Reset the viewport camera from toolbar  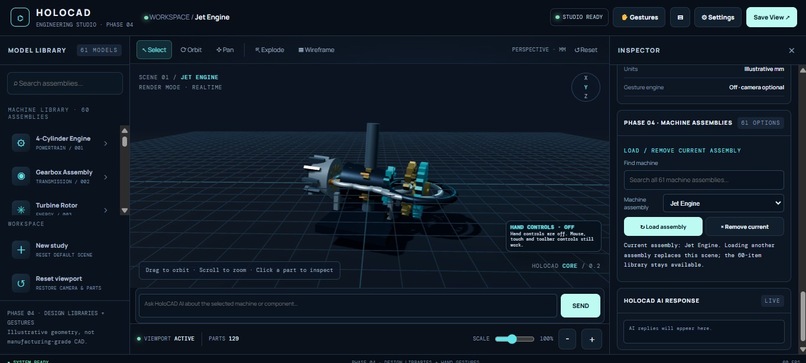coord(586,50)
